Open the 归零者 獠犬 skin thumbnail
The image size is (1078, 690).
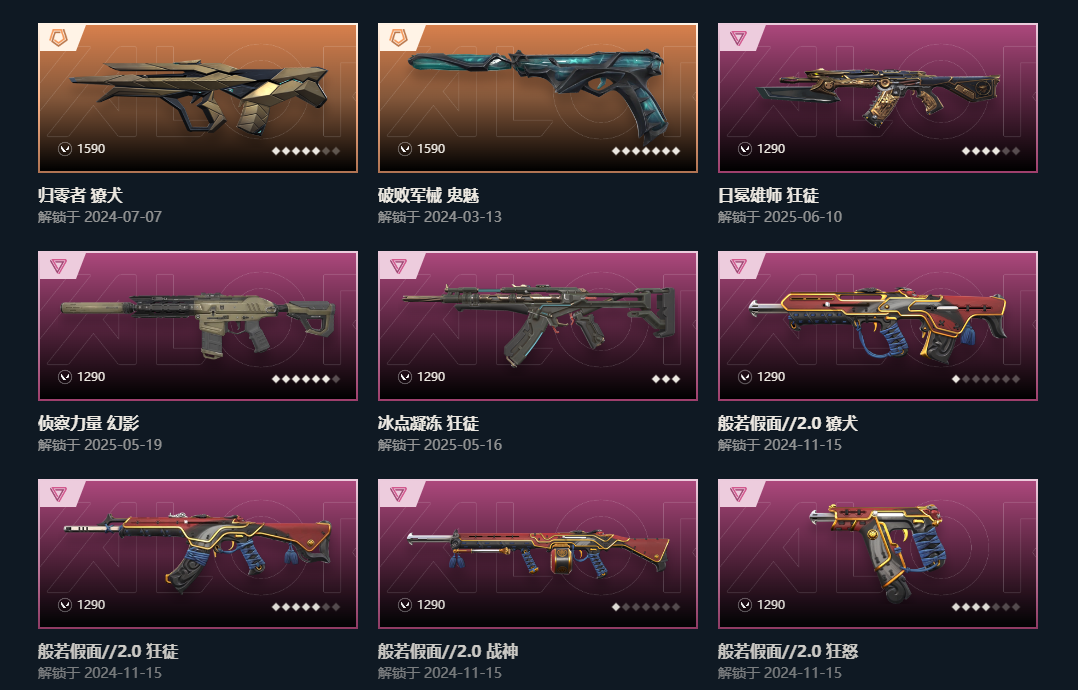point(198,98)
